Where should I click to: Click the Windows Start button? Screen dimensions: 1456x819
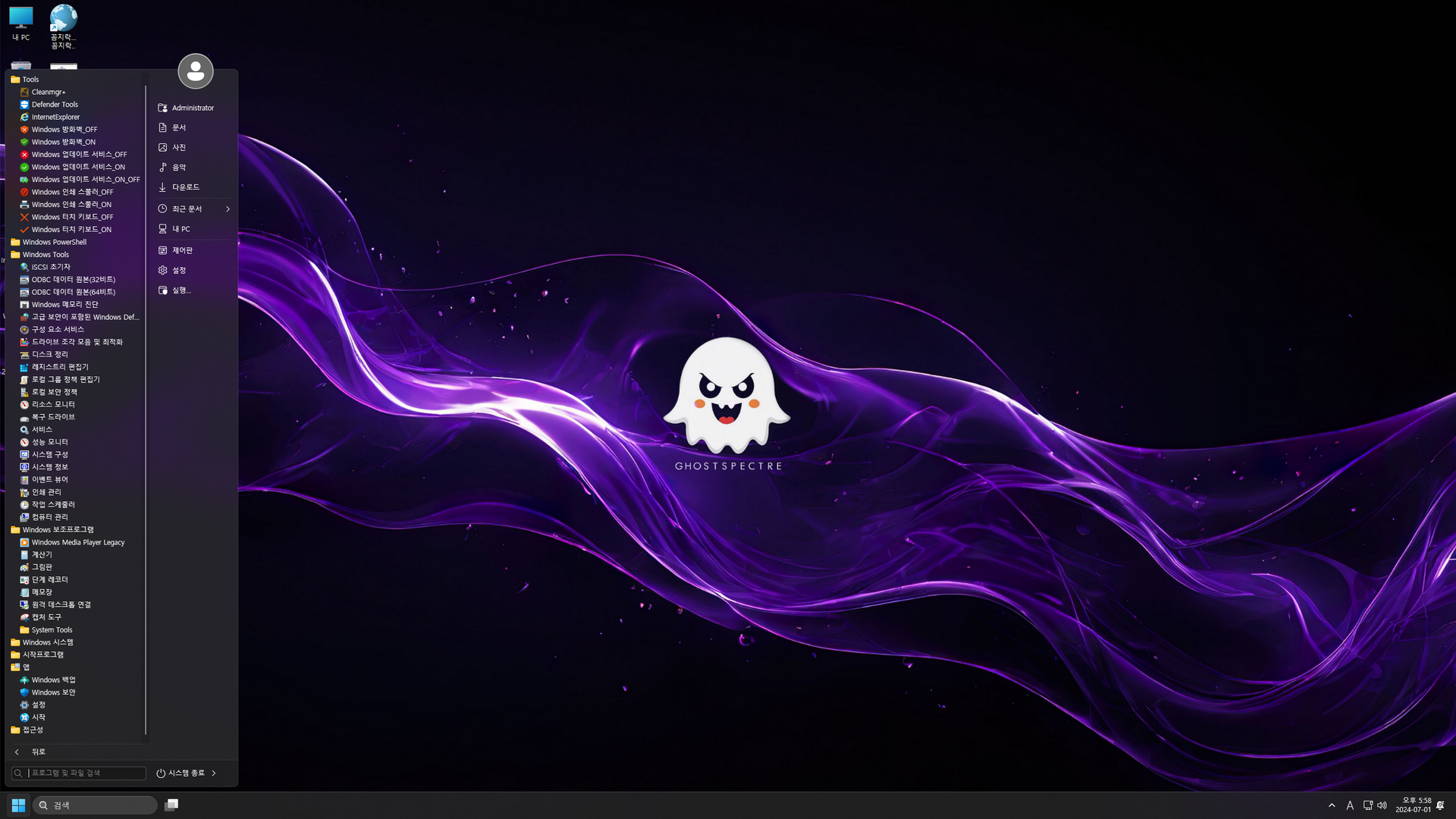[x=18, y=805]
